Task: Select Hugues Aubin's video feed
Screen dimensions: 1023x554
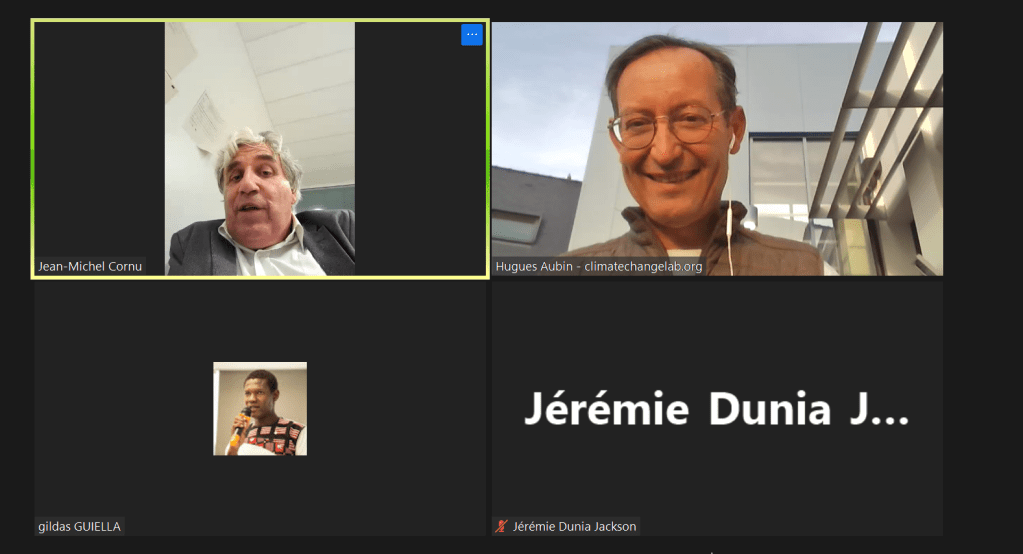Action: click(x=716, y=148)
